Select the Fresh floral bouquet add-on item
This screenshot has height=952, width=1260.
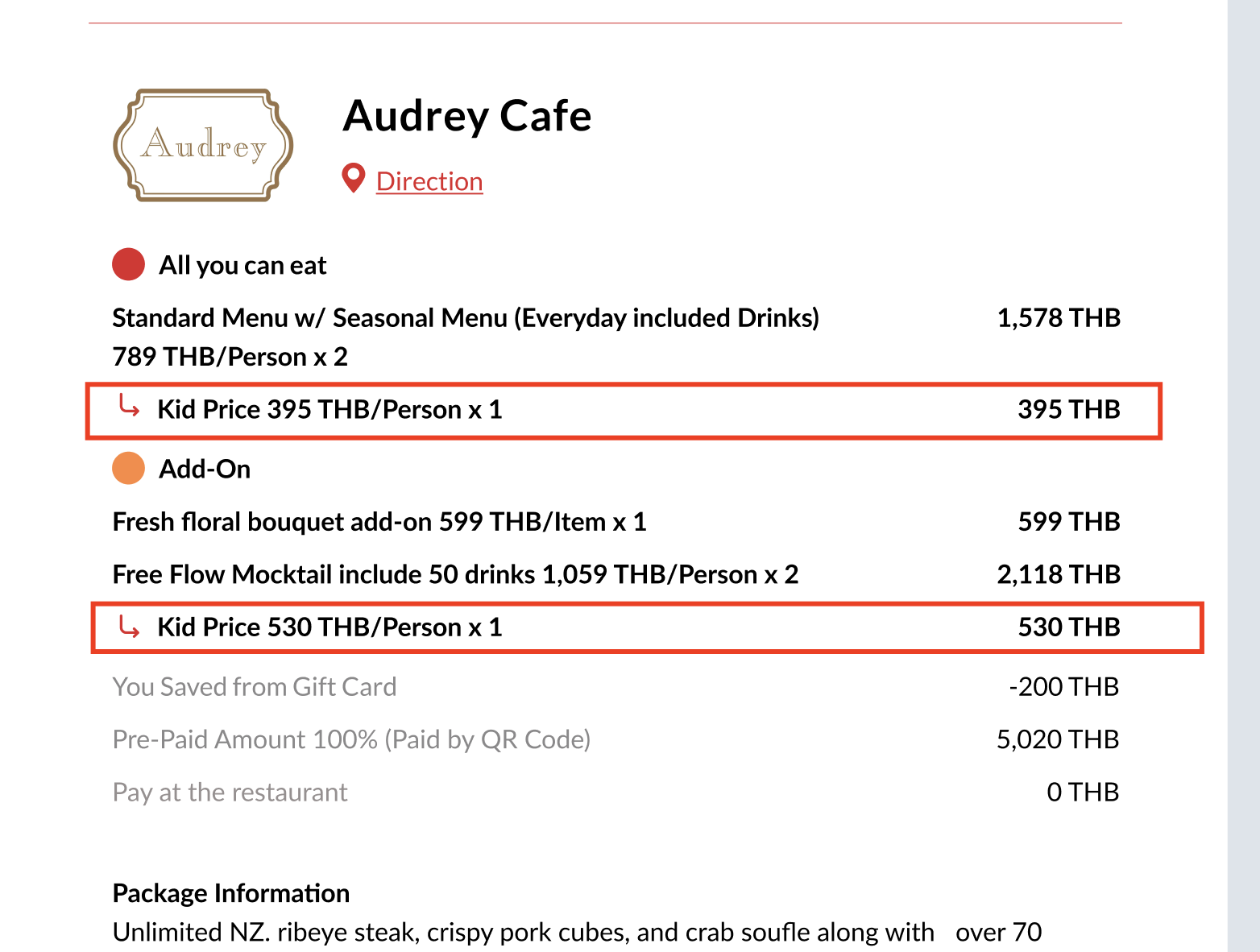tap(379, 522)
